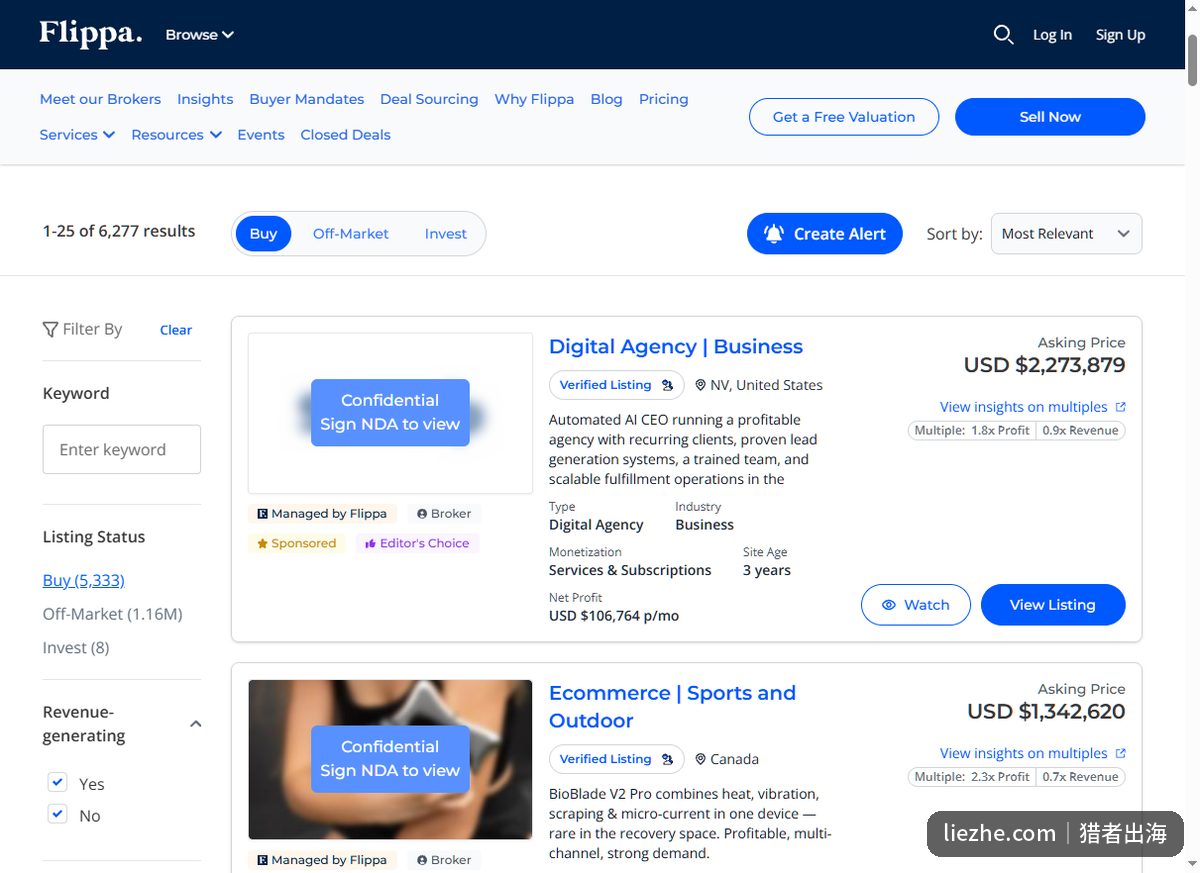Click the Verified Listing badge icon for Digital Agency
Viewport: 1200px width, 873px height.
point(667,385)
